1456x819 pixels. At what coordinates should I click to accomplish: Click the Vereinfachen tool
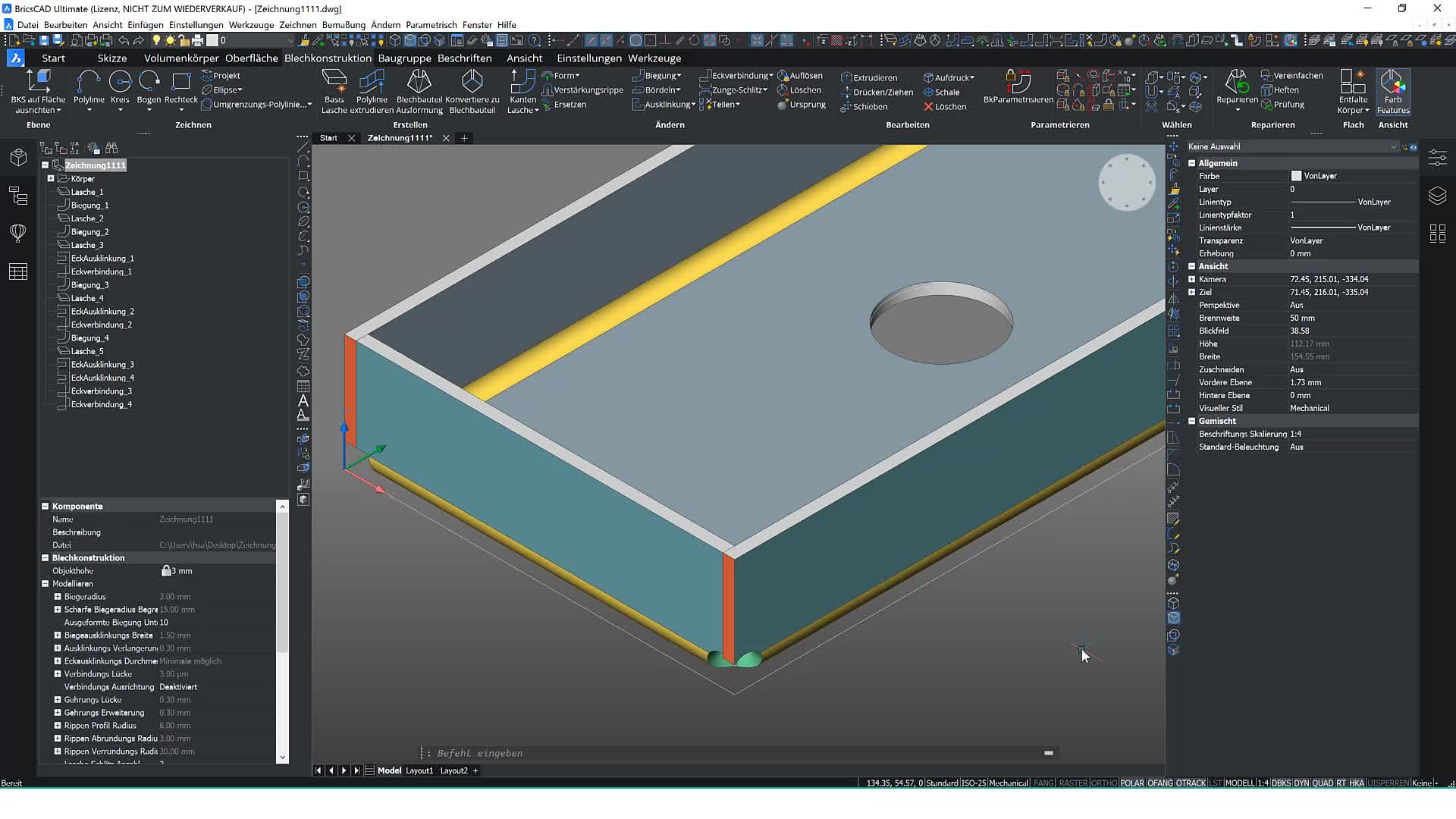pyautogui.click(x=1291, y=75)
